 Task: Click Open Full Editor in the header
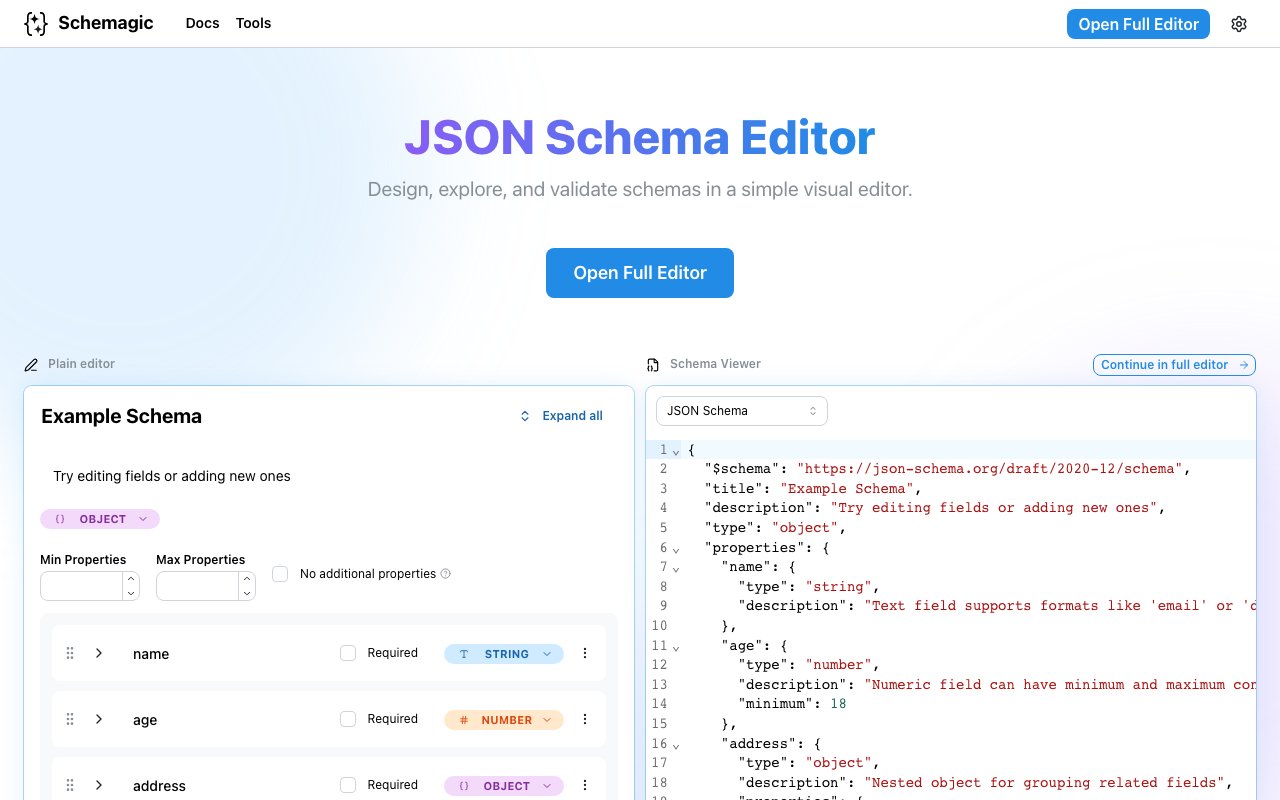pyautogui.click(x=1138, y=24)
